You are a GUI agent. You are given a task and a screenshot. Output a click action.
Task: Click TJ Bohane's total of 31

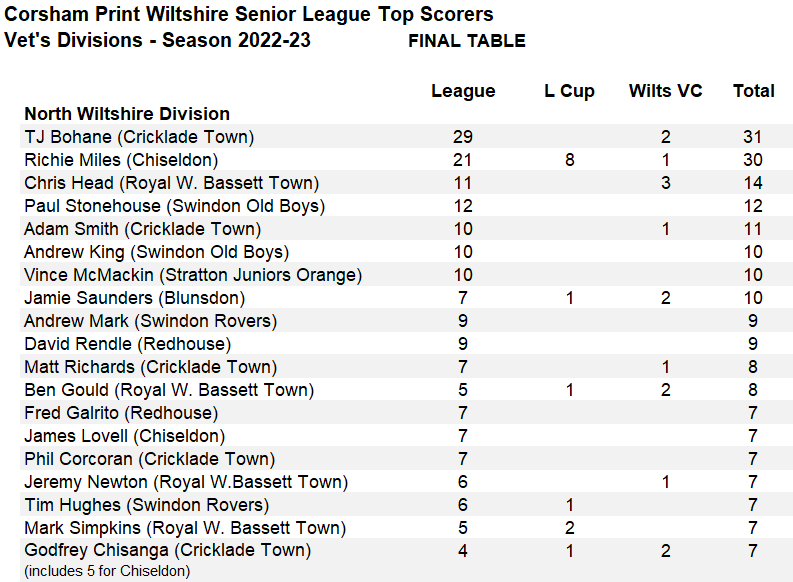pos(753,137)
